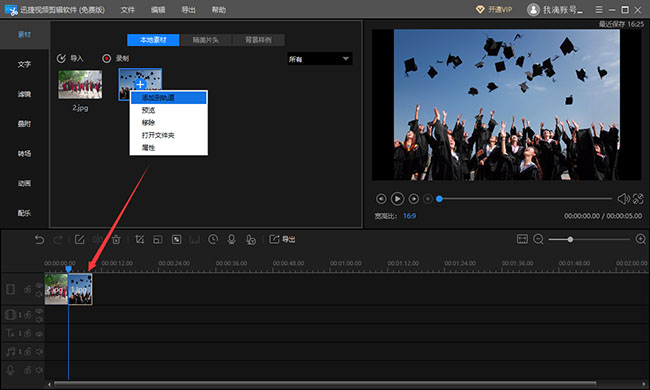Viewport: 650px width, 390px height.
Task: Open the 配乐 music sidebar panel
Action: coord(24,213)
